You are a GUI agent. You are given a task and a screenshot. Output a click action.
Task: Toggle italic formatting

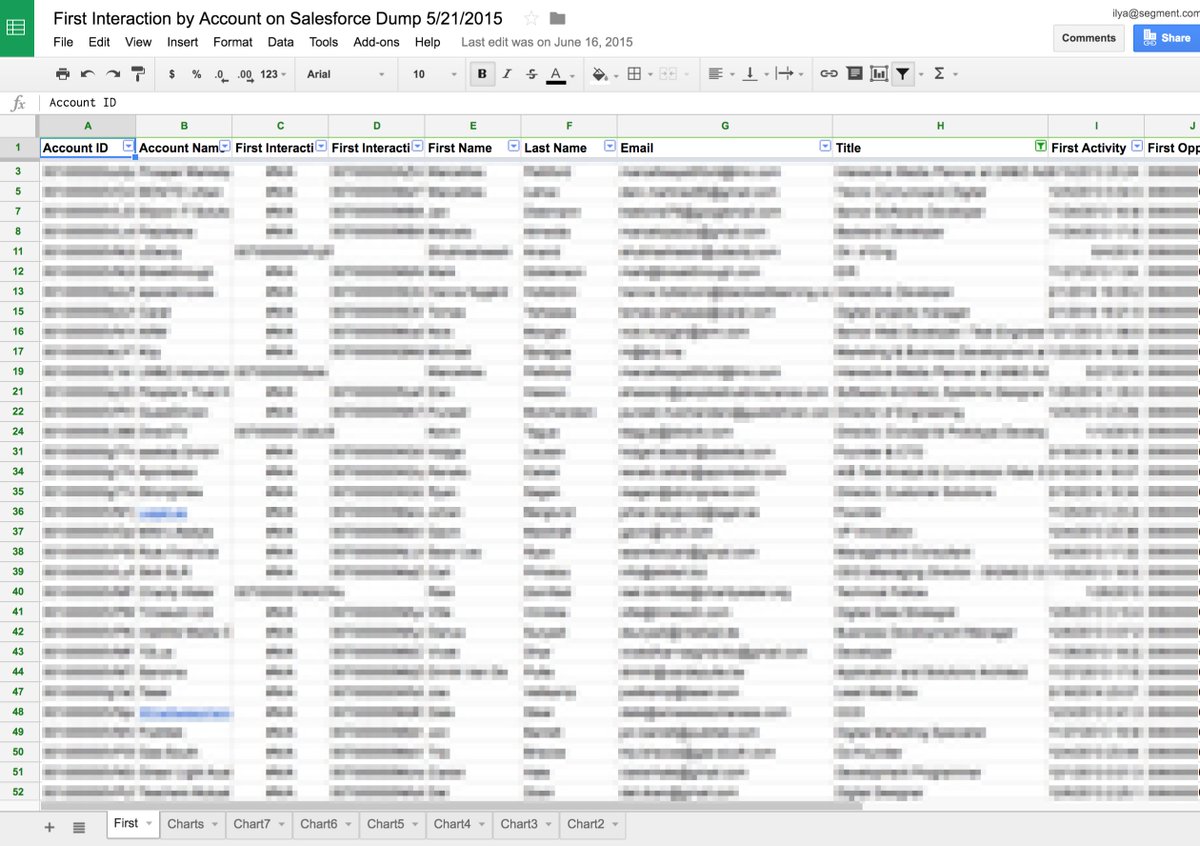coord(507,74)
